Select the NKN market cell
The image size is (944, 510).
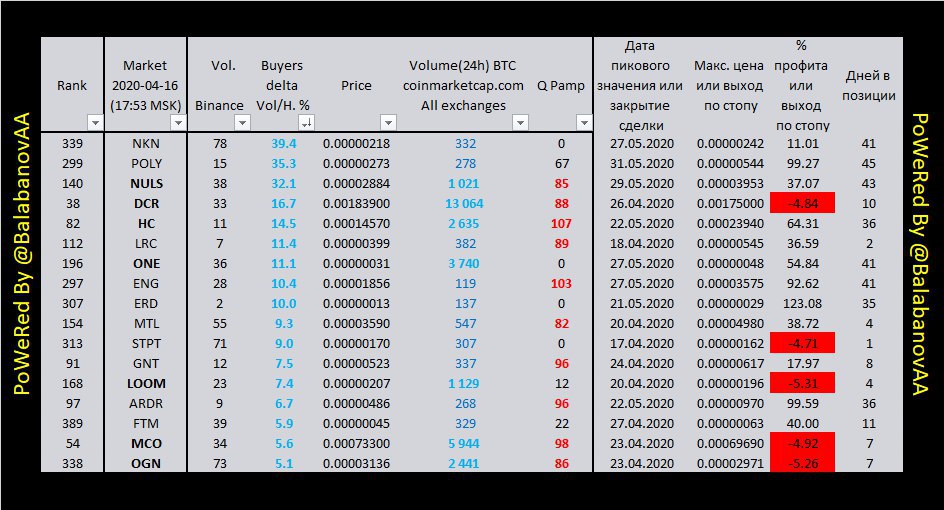point(146,144)
